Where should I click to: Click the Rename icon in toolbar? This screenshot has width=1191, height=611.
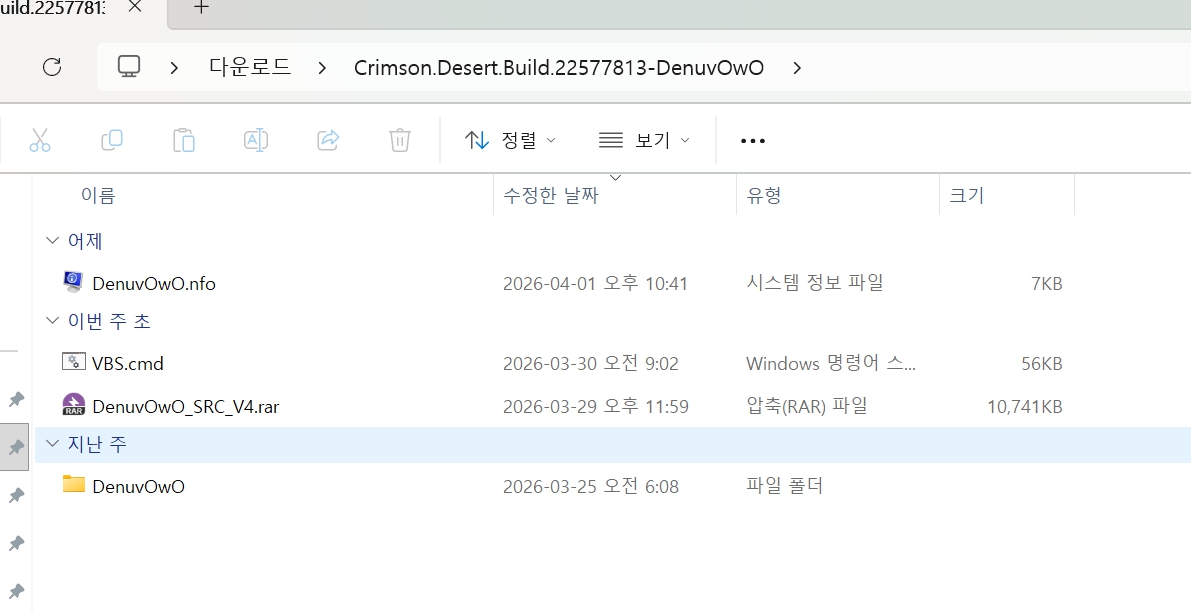[256, 140]
